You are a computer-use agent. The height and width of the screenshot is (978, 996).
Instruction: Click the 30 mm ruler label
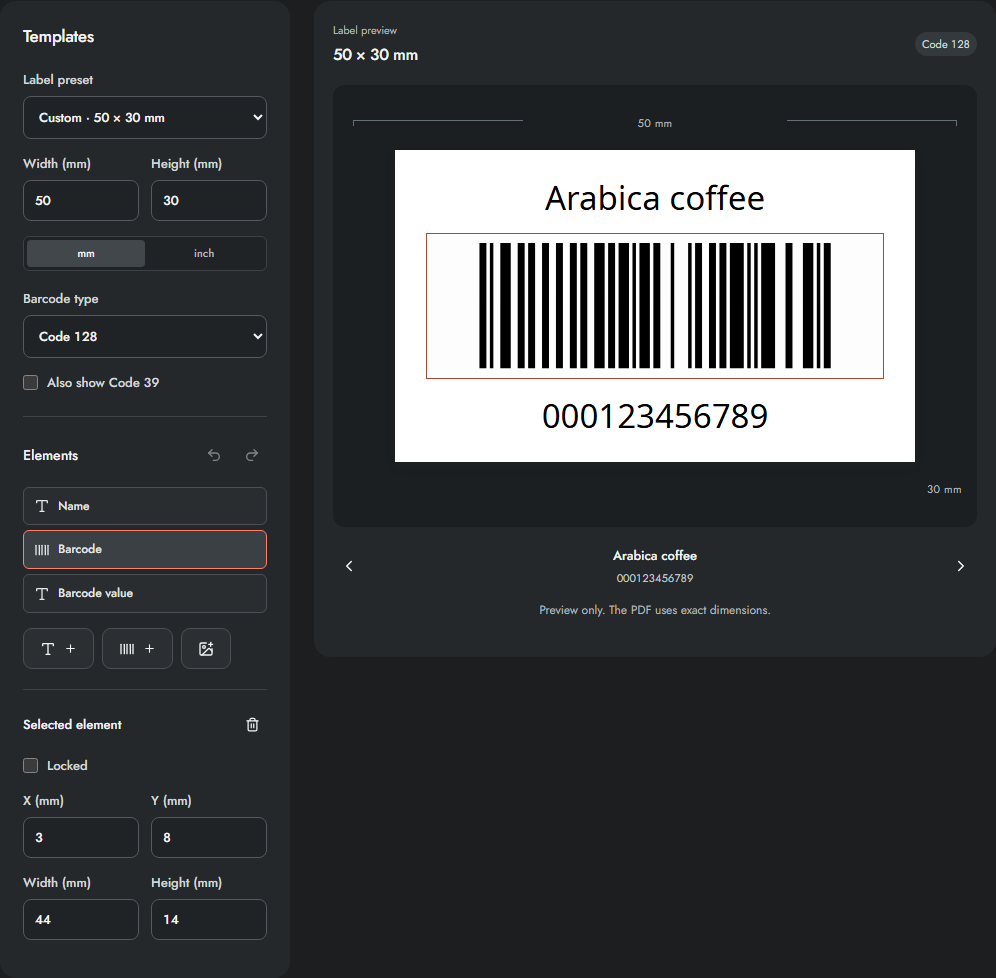(x=944, y=490)
